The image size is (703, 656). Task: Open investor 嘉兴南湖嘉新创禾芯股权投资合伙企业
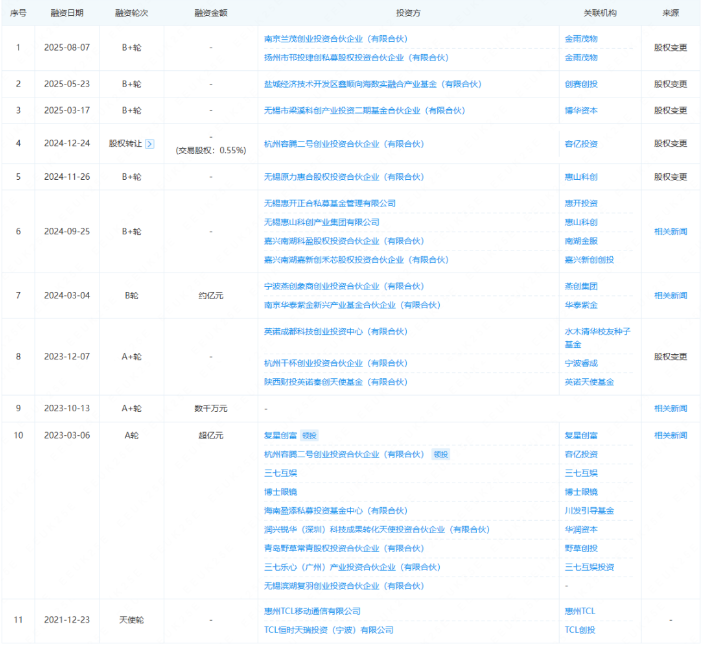(x=356, y=260)
